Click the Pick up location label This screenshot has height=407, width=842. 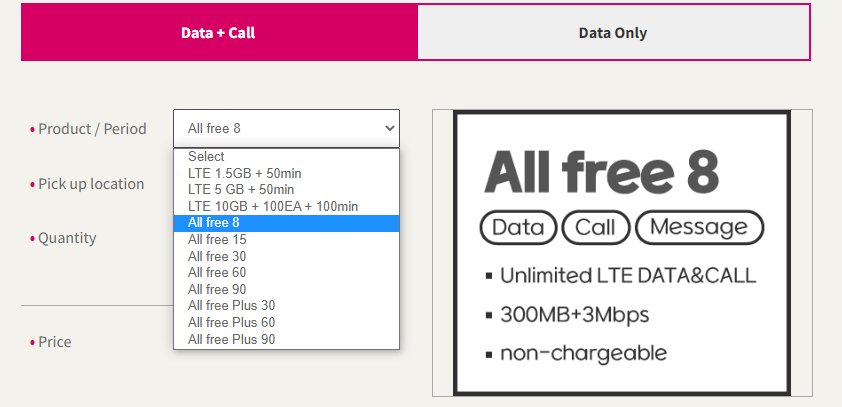tap(91, 184)
